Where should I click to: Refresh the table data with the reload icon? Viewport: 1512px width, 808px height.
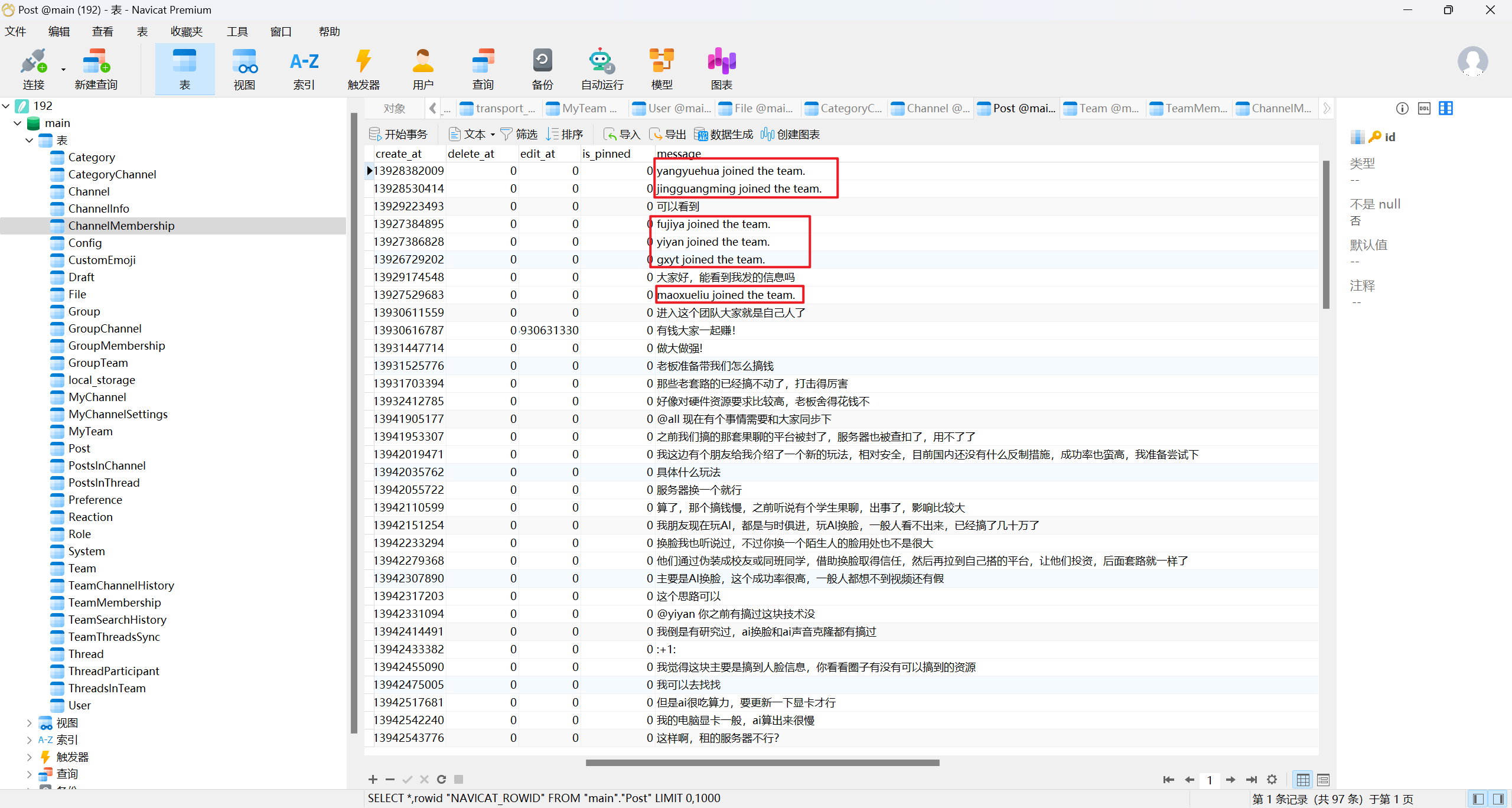click(x=441, y=780)
